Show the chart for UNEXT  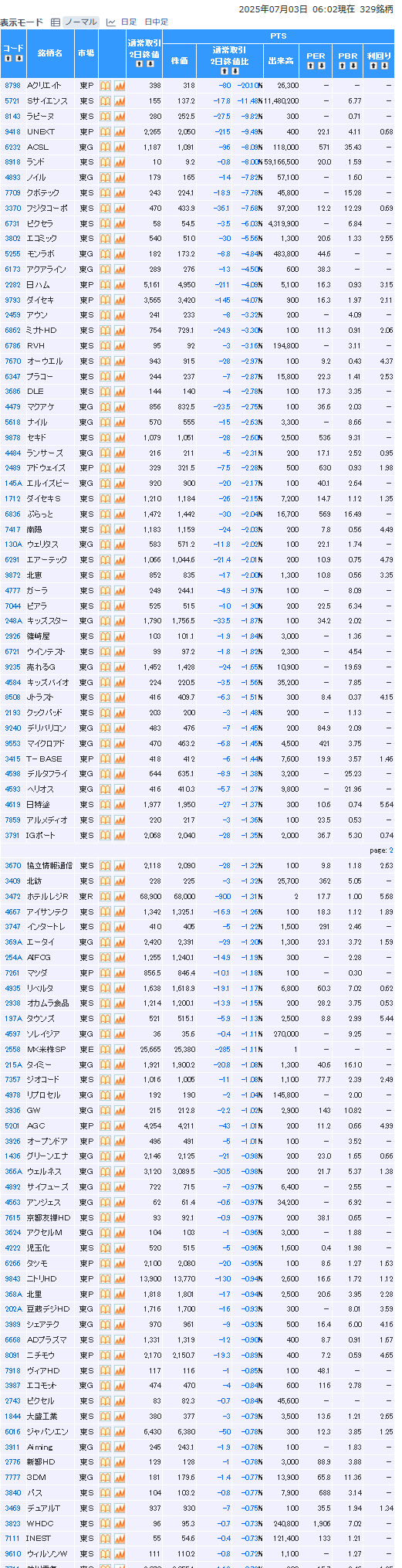point(120,131)
